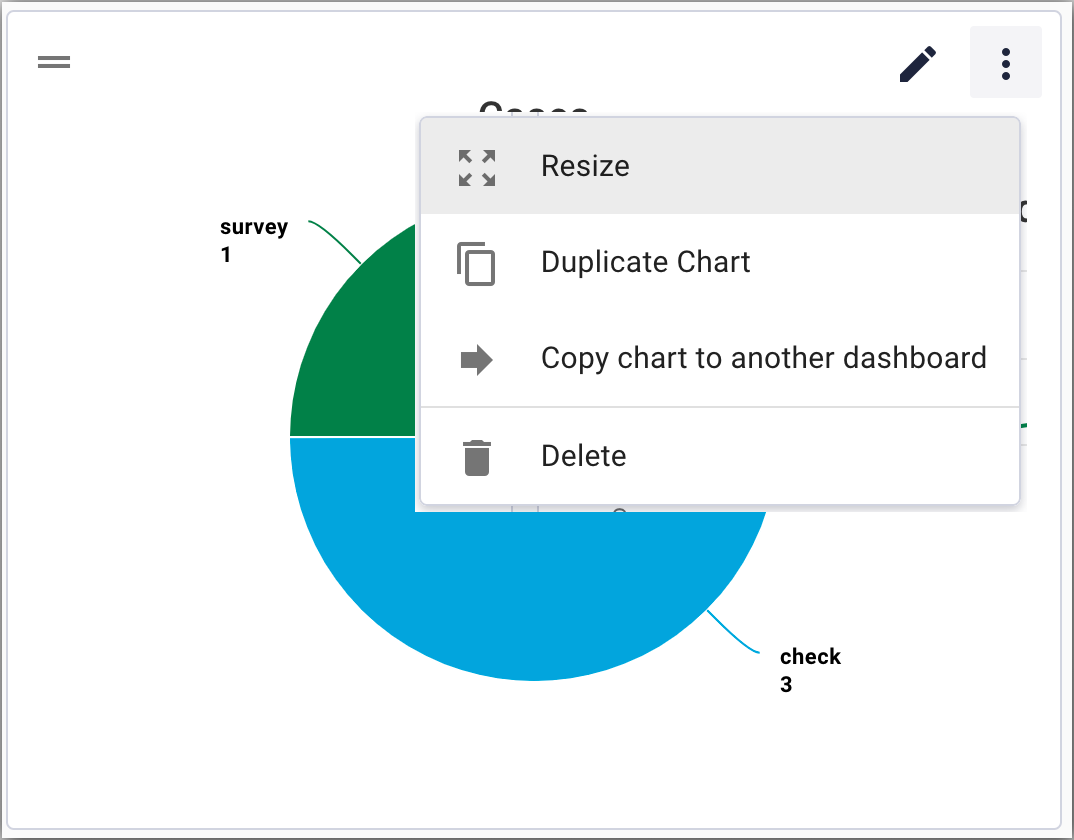
Task: Select the pencil edit icon on the chart card
Action: tap(917, 62)
